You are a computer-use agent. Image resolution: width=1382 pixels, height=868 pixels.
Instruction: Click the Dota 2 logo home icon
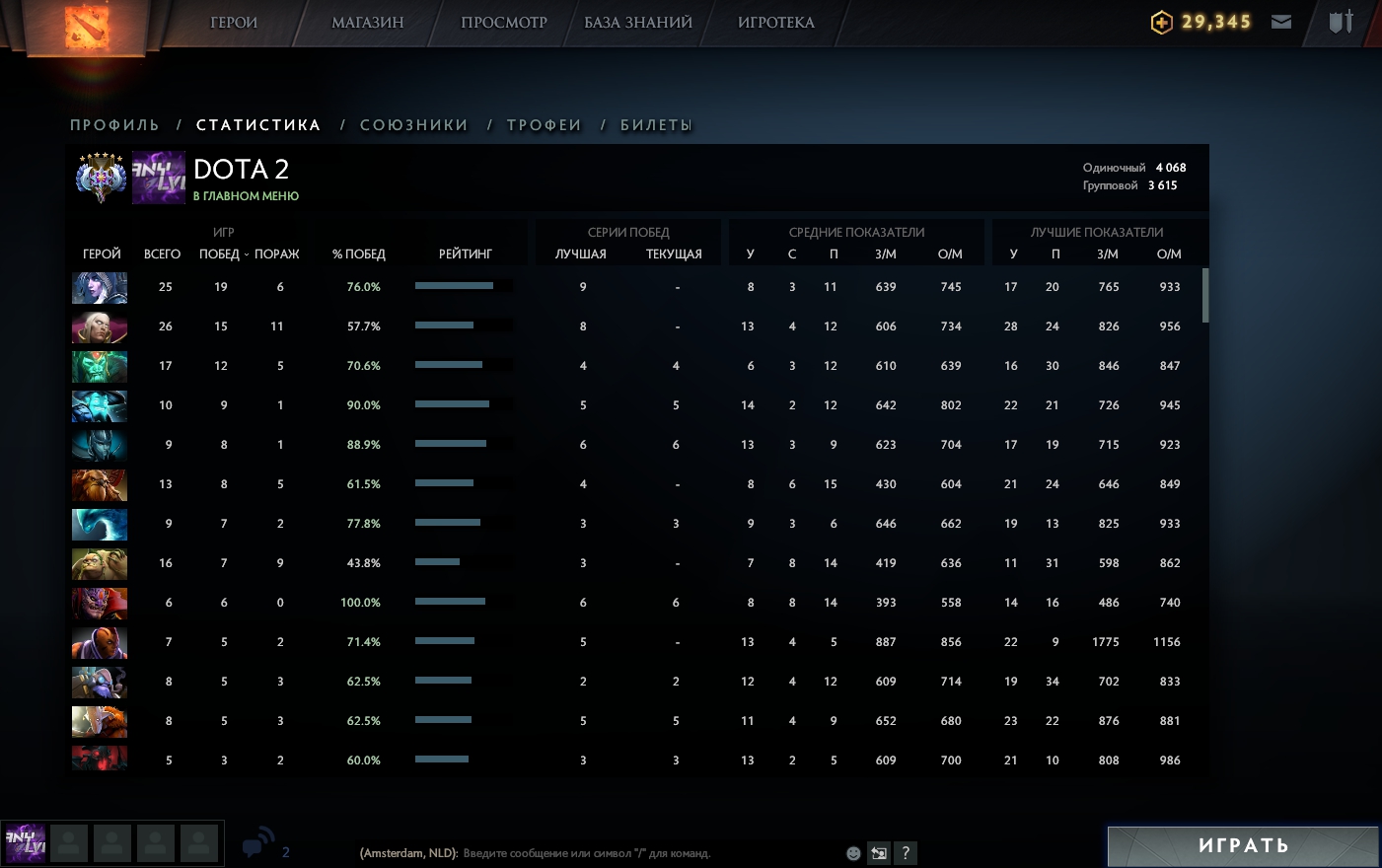point(86,26)
